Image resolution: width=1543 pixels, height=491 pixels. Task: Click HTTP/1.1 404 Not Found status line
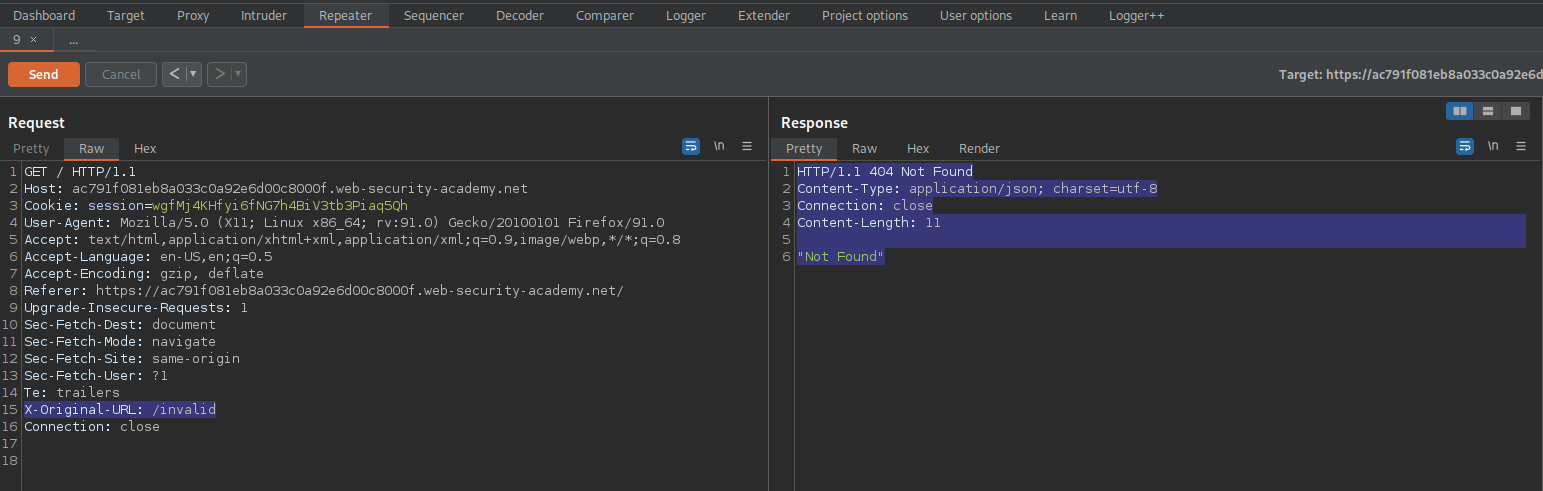tap(885, 172)
